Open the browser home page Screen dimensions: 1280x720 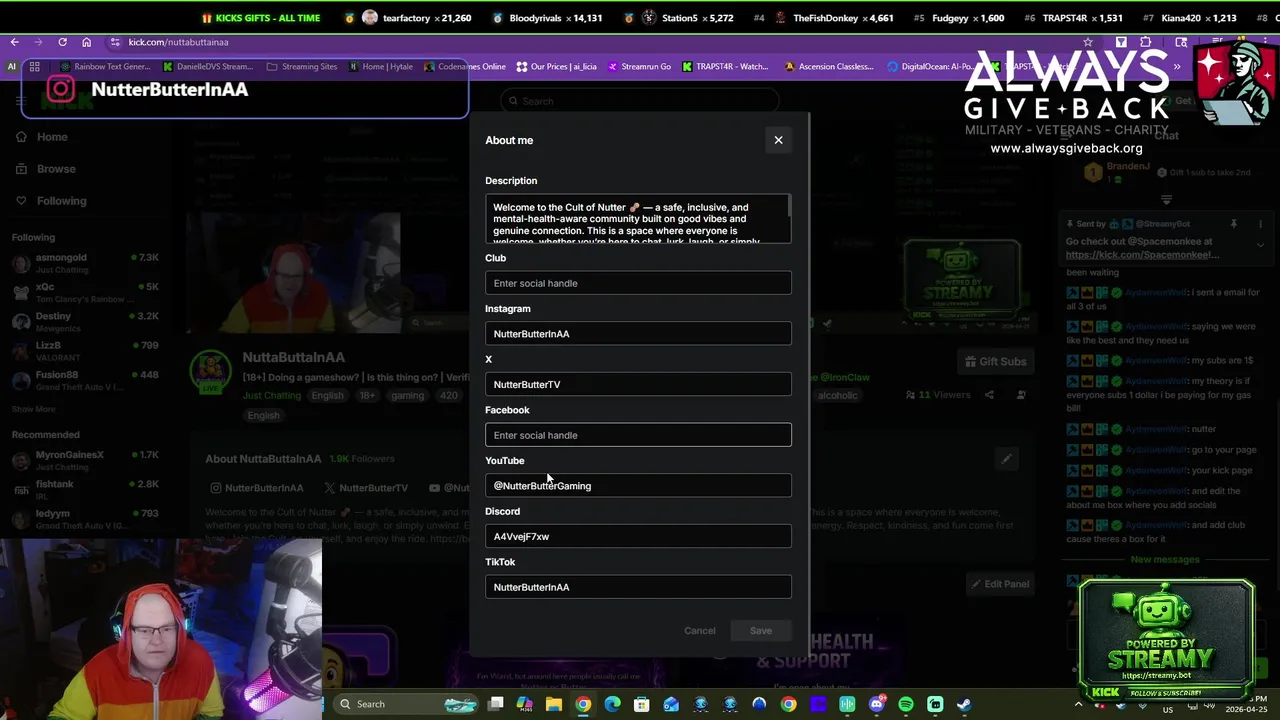[86, 42]
